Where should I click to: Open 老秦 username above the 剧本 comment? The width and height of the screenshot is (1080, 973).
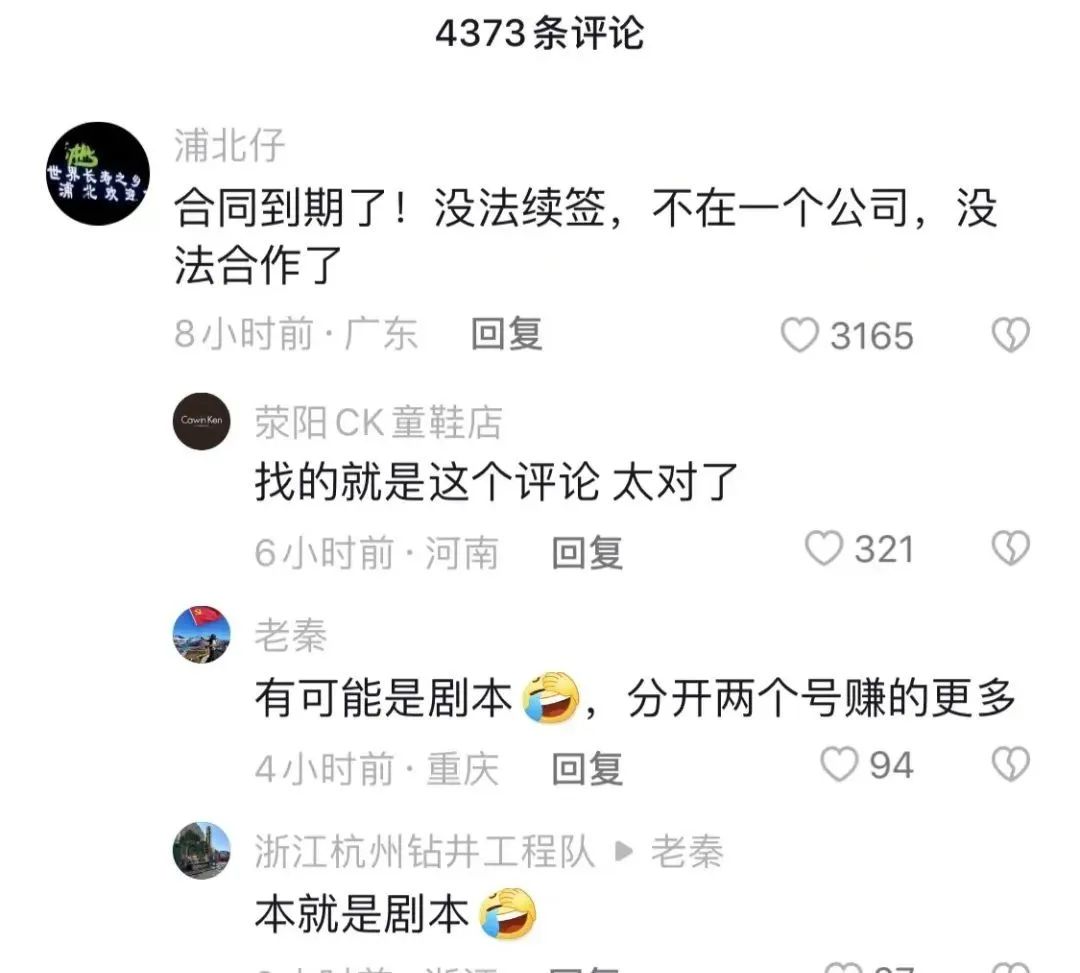click(291, 635)
